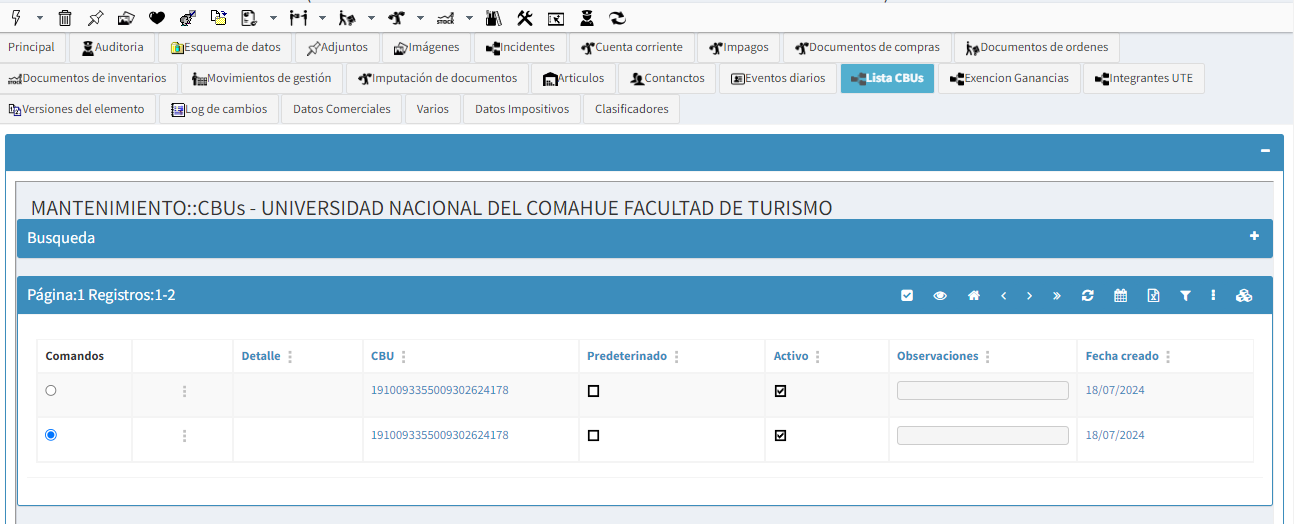Go to next page arrow
Image resolution: width=1294 pixels, height=524 pixels.
tap(1029, 295)
